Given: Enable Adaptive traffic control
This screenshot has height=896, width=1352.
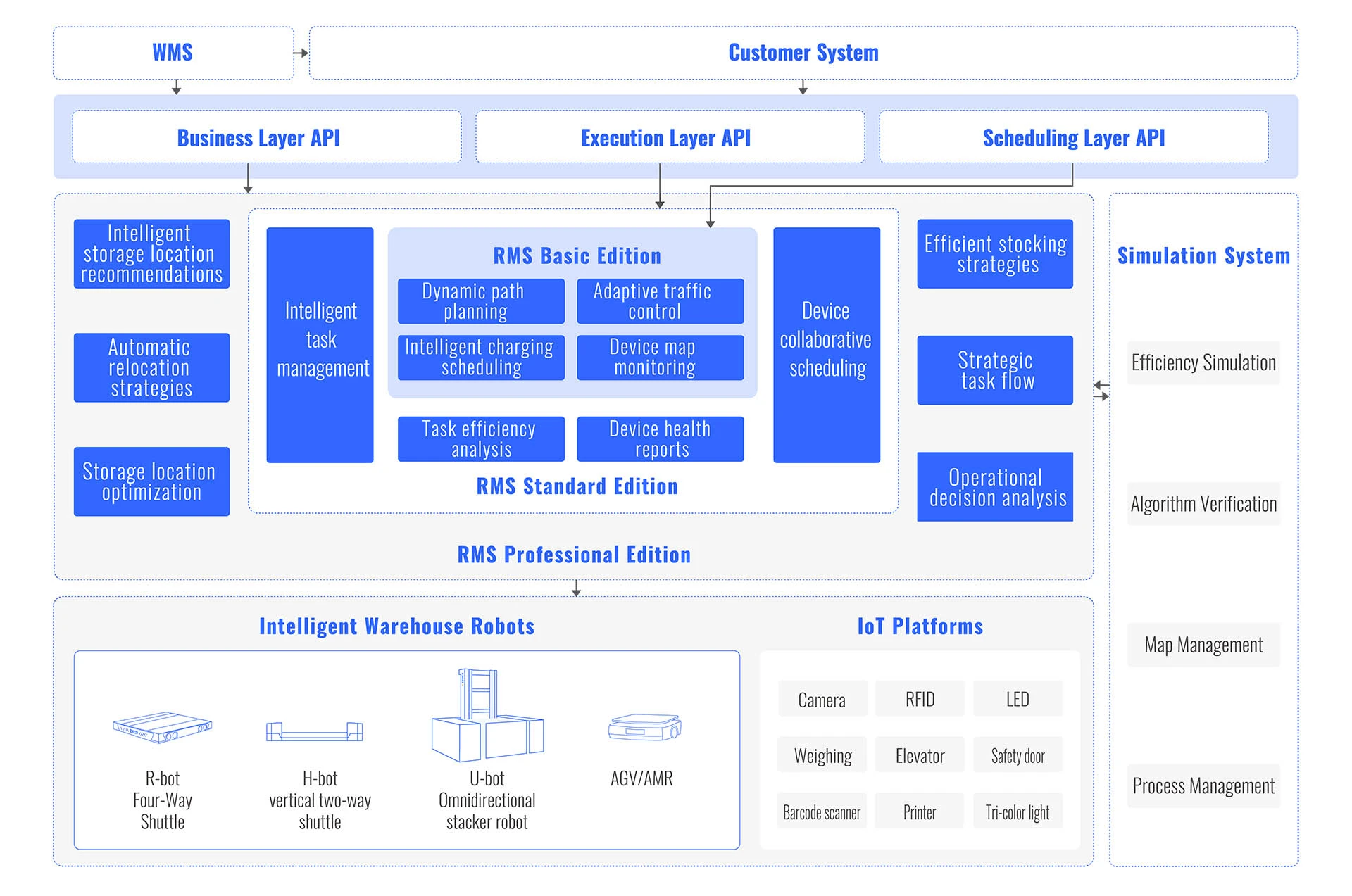Looking at the screenshot, I should coord(660,301).
